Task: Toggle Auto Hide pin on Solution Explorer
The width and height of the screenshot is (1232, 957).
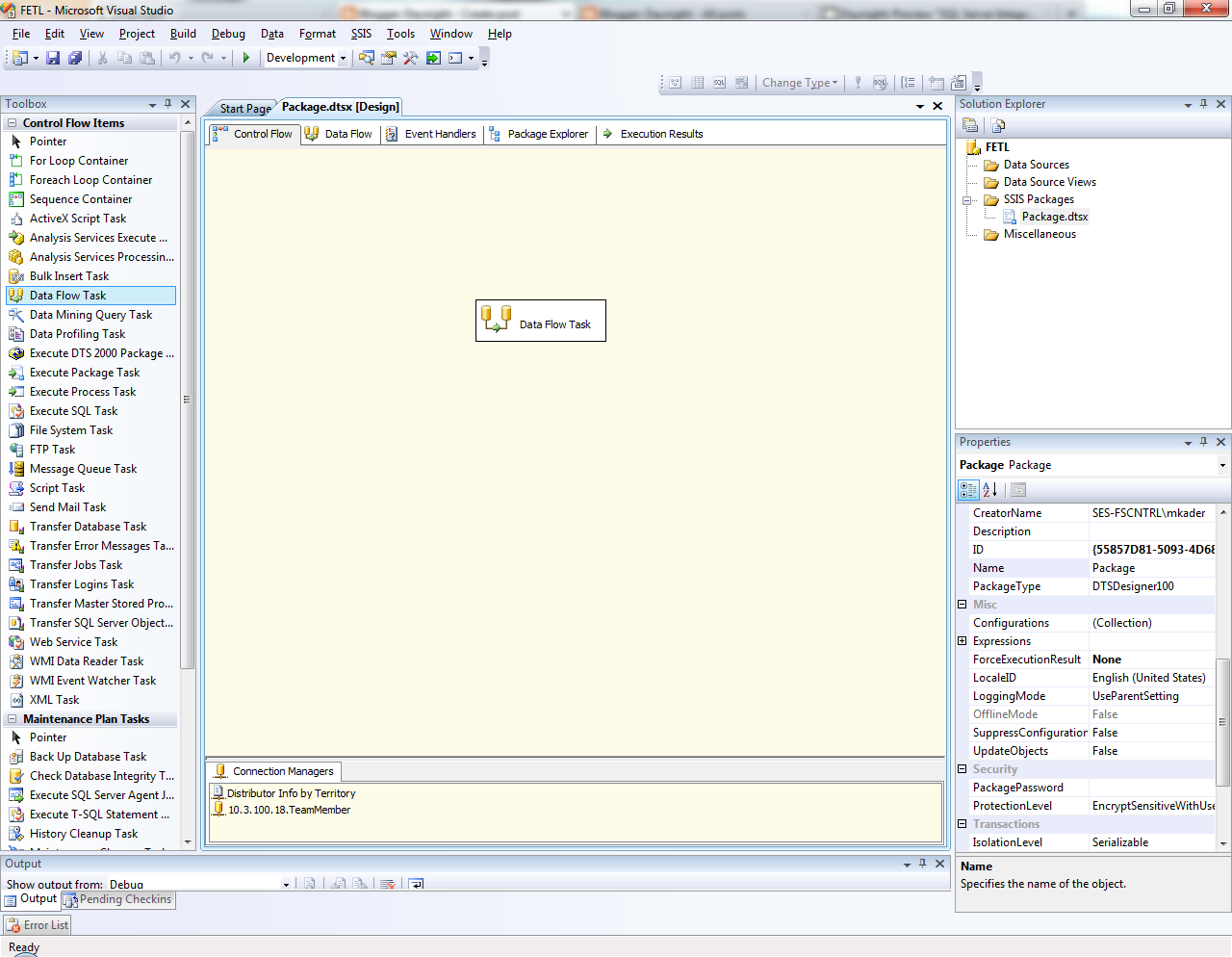Action: (1202, 104)
